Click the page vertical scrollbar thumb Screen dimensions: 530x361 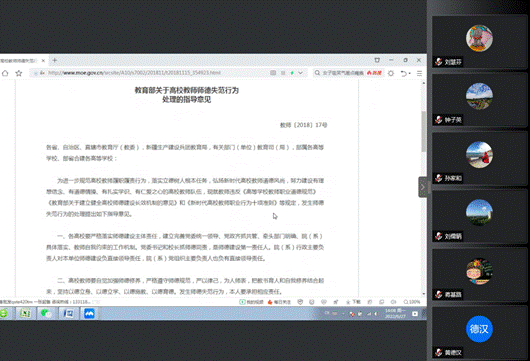pos(424,131)
